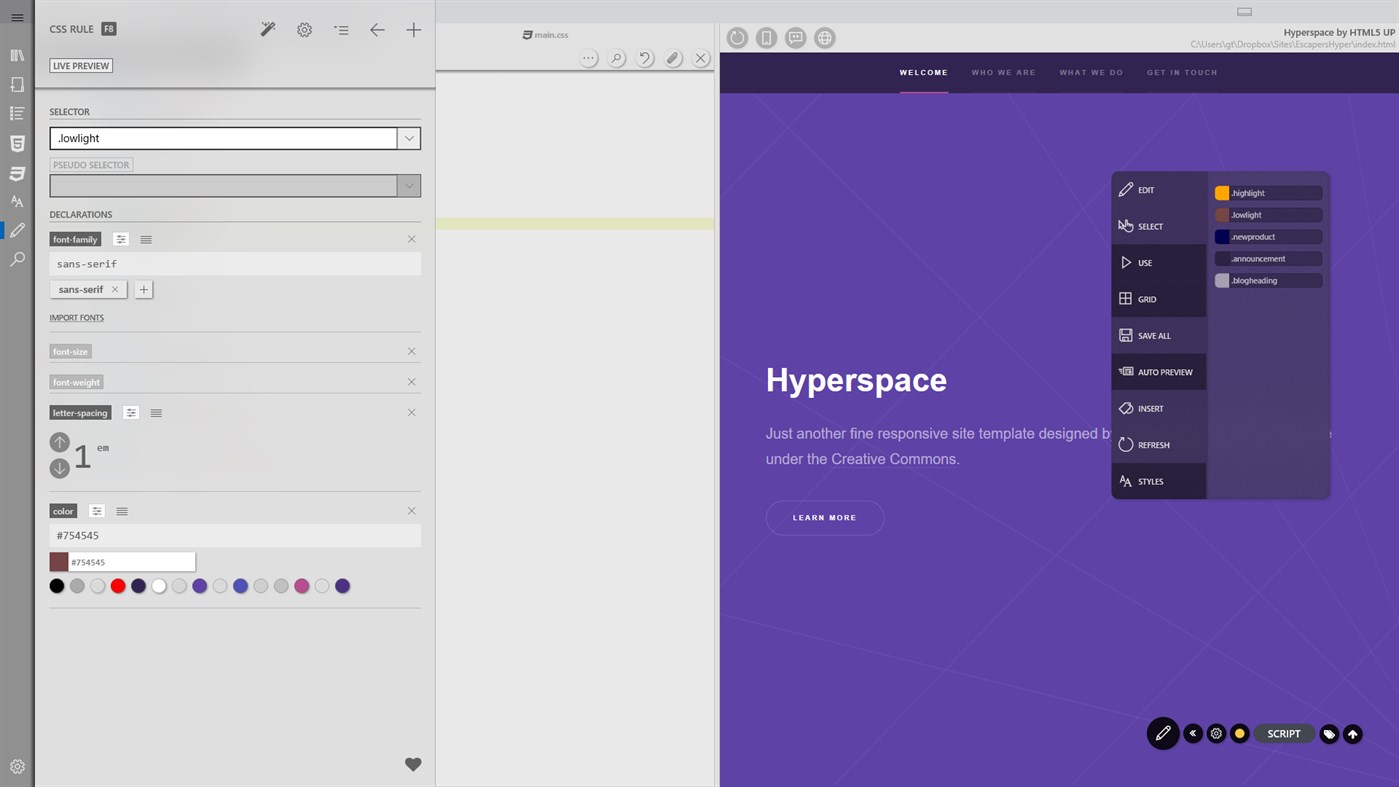
Task: Click the heart icon at panel bottom
Action: 413,764
